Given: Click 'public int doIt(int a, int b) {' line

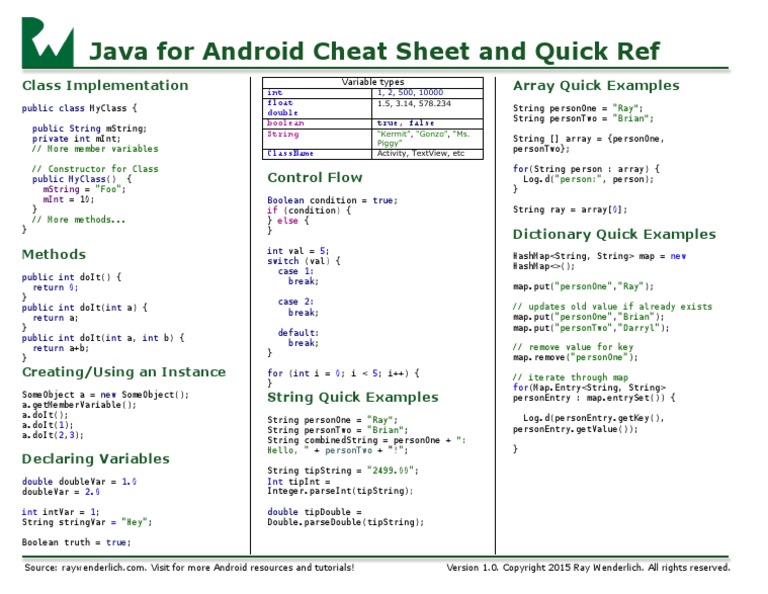Looking at the screenshot, I should tap(103, 338).
